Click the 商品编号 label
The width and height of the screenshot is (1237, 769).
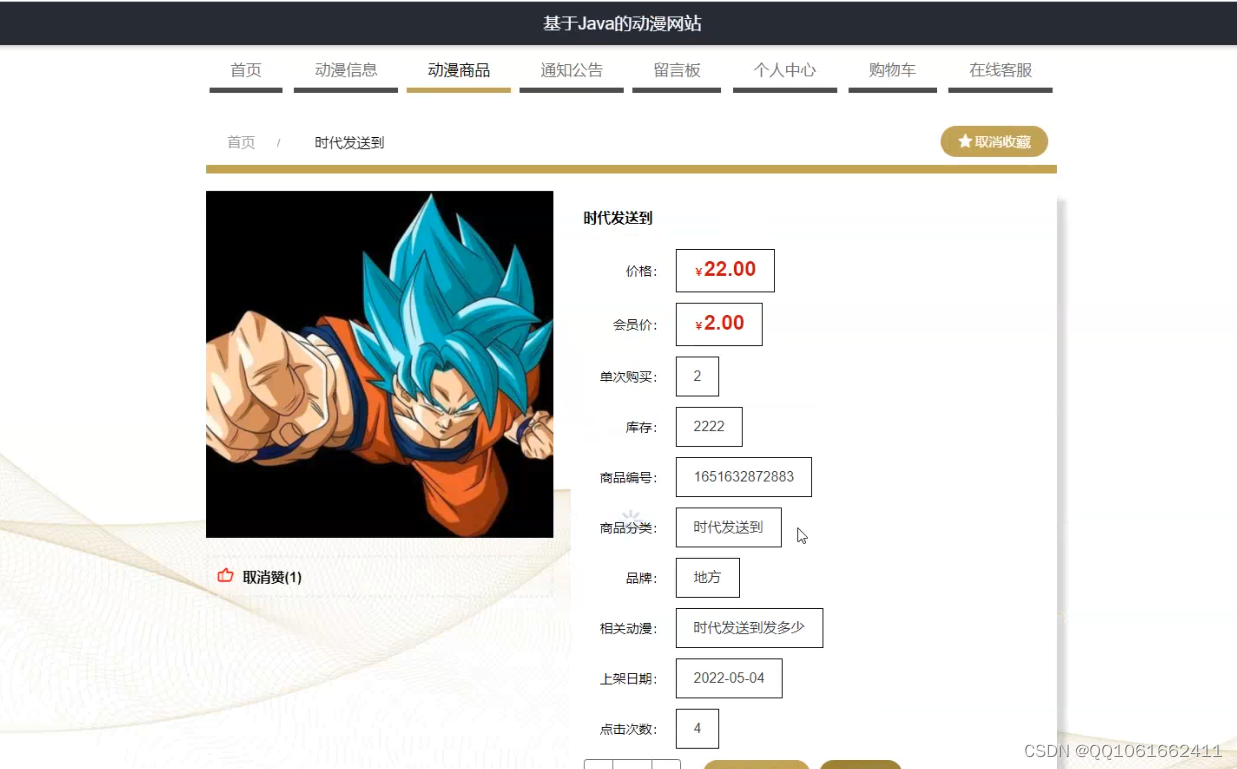click(629, 478)
